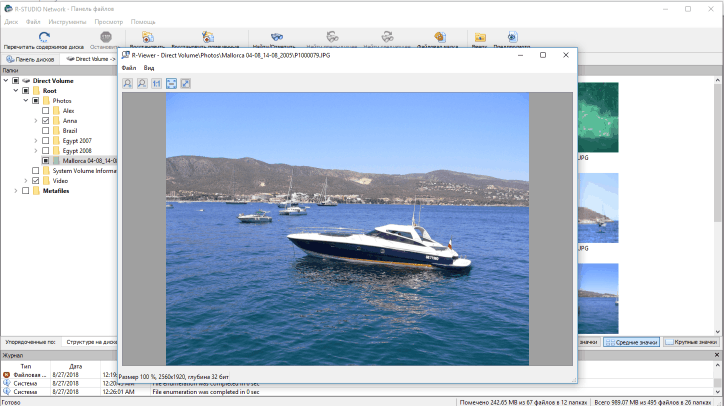Viewport: 724px width, 406px height.
Task: Click the Find Next toolbar icon
Action: [387, 37]
